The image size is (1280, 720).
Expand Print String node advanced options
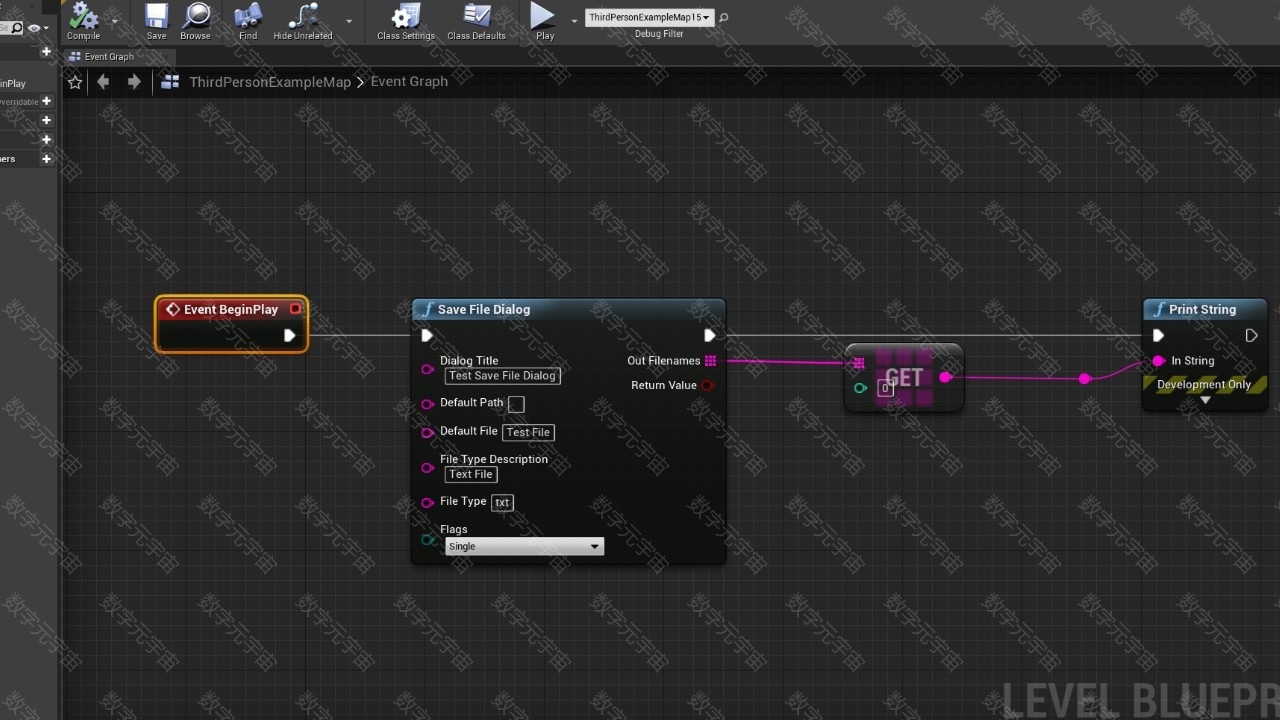coord(1205,401)
